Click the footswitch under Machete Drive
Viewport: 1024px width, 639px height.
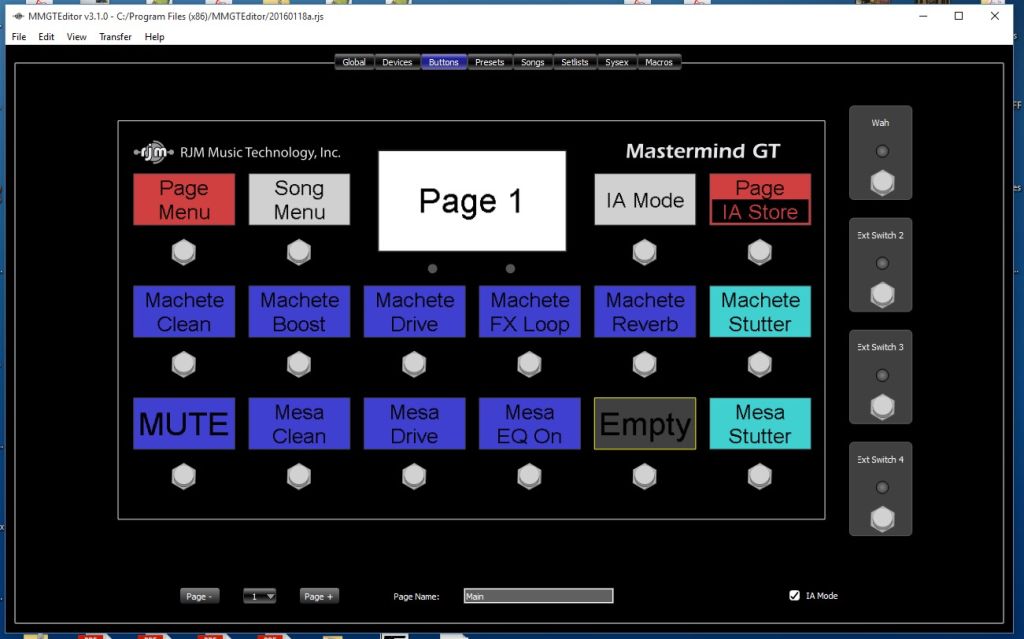pyautogui.click(x=414, y=365)
